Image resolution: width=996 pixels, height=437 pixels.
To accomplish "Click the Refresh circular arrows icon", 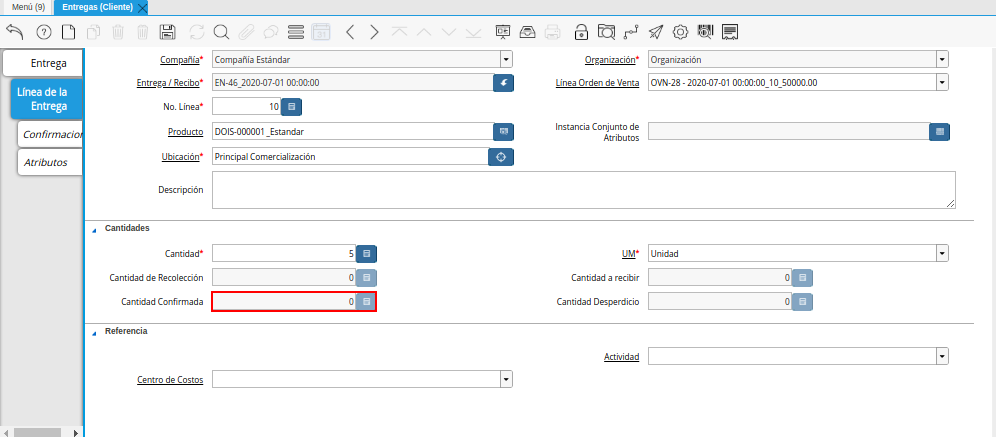I will pos(197,32).
